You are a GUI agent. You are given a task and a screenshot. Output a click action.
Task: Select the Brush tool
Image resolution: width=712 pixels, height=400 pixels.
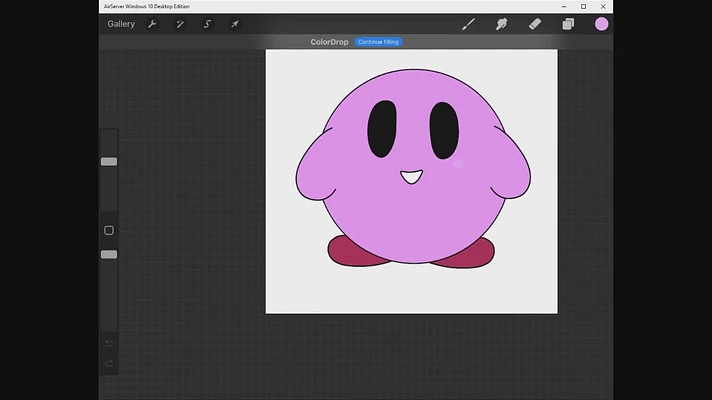pyautogui.click(x=468, y=24)
